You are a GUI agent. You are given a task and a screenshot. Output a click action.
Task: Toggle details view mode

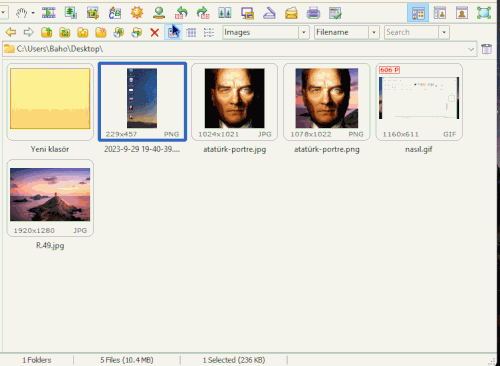click(191, 32)
